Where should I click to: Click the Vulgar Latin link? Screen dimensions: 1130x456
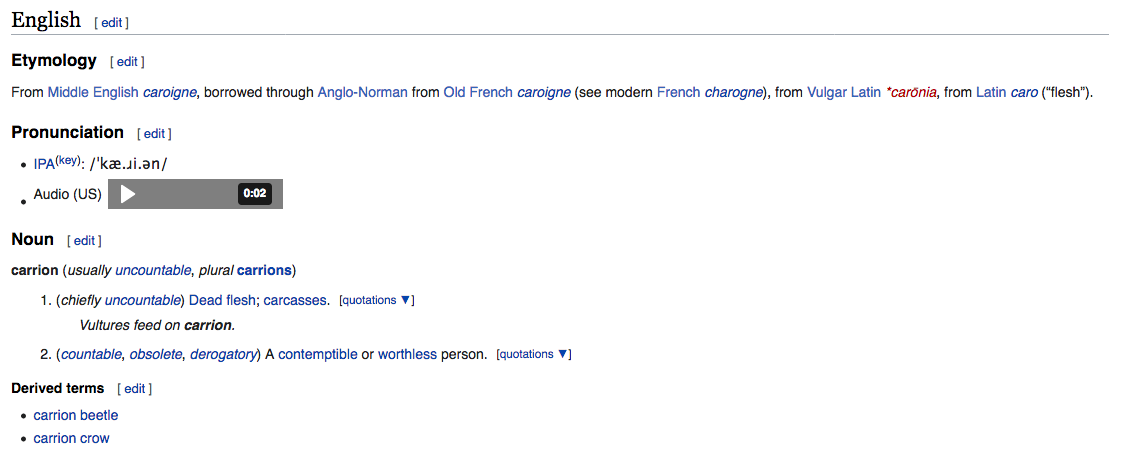[x=844, y=93]
